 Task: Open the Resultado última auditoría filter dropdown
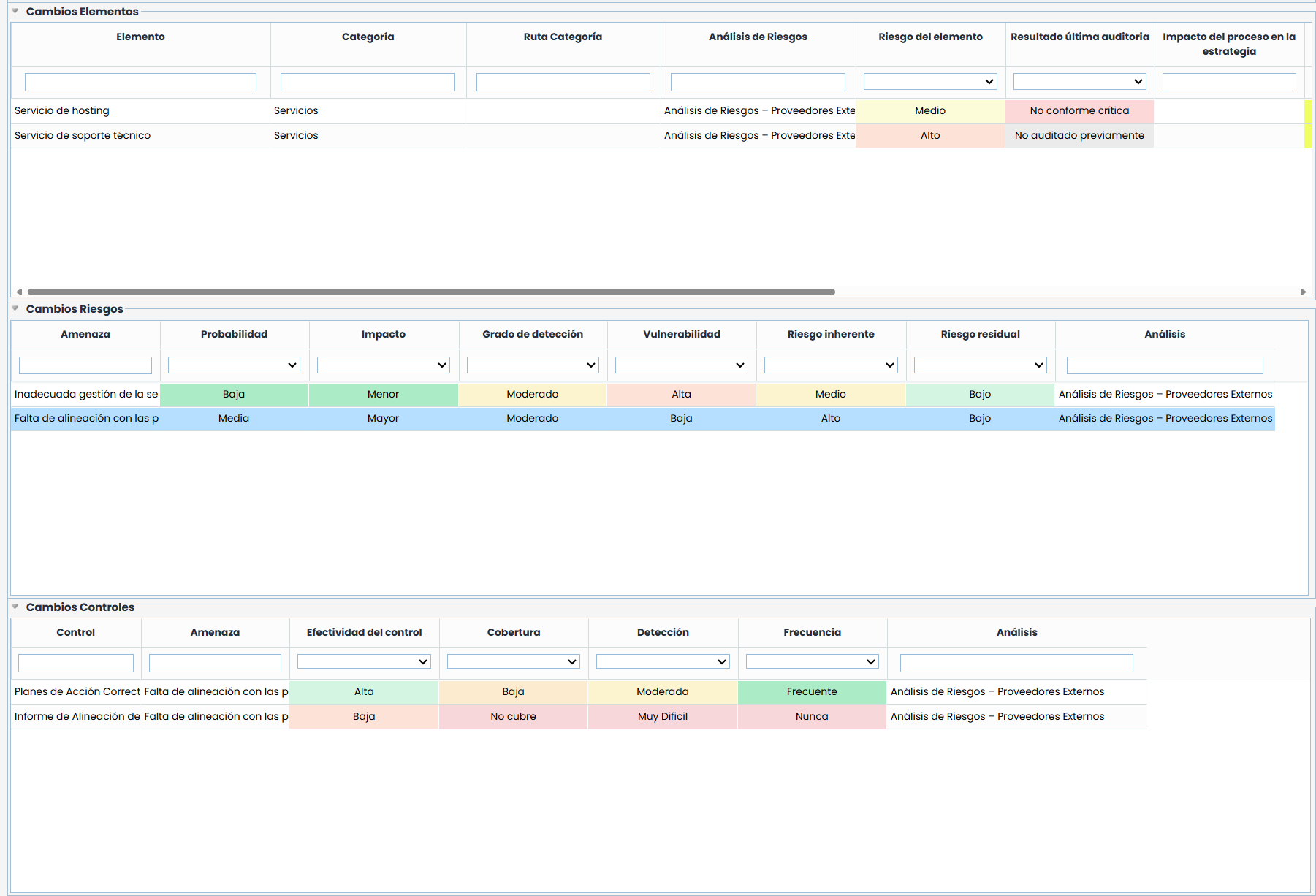point(1079,82)
